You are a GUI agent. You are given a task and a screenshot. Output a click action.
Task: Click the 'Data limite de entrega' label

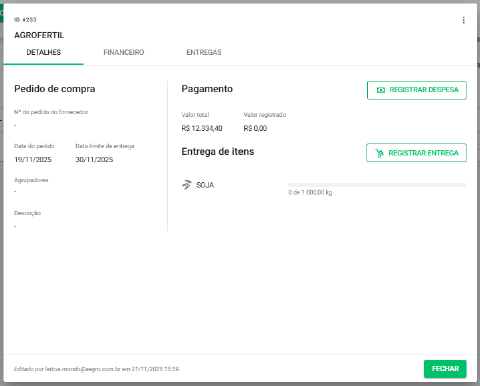(x=105, y=146)
